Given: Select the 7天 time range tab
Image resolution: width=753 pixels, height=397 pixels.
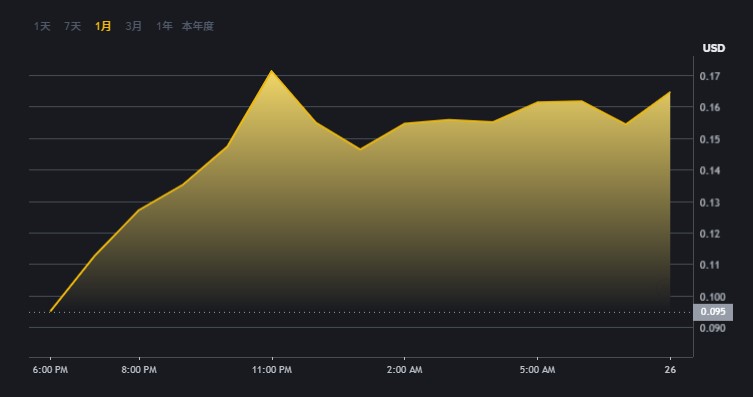Looking at the screenshot, I should click(x=73, y=26).
